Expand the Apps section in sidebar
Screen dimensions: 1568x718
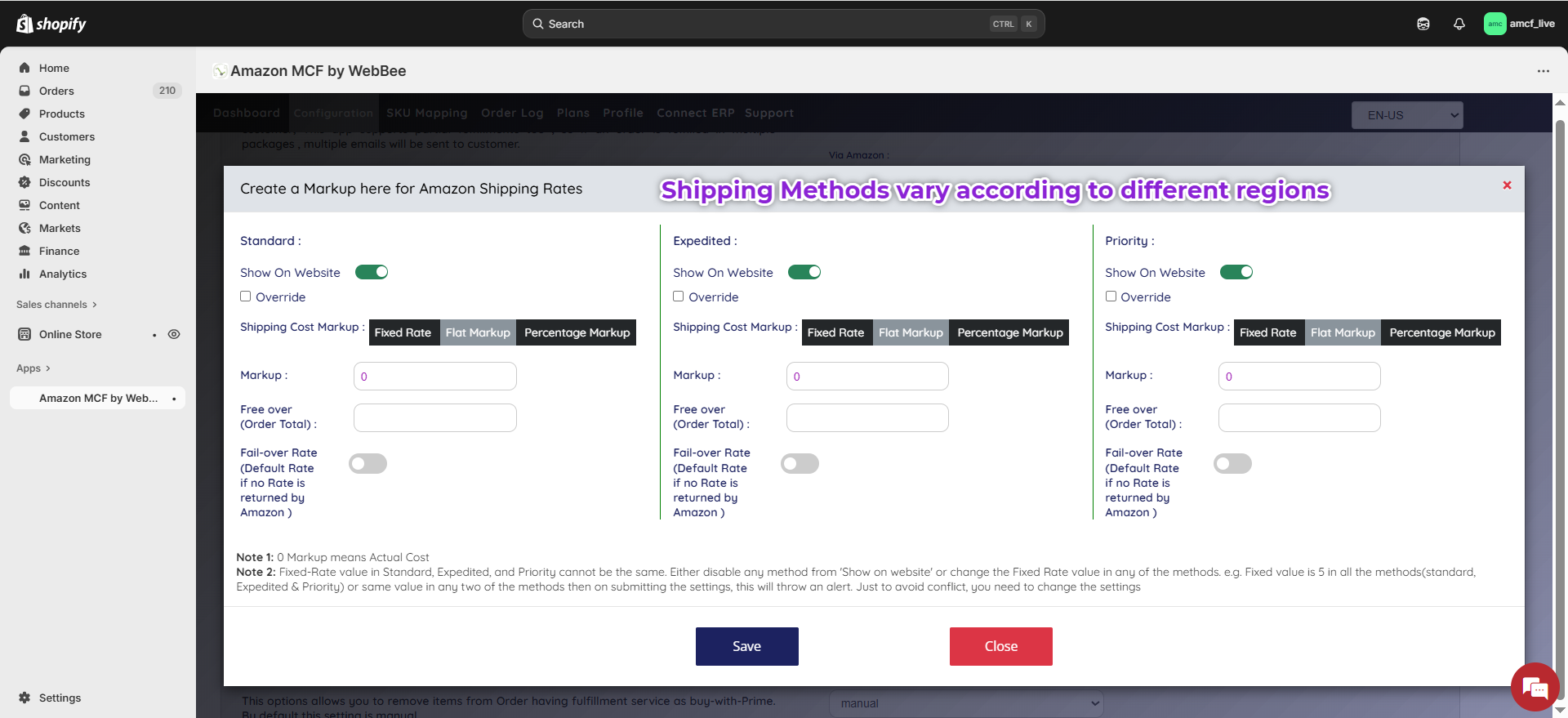pos(33,368)
